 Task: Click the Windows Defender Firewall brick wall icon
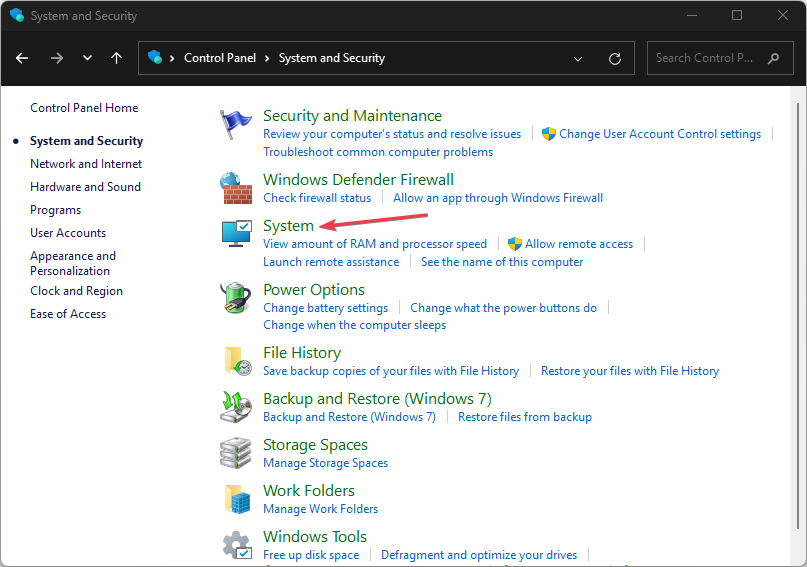click(236, 188)
